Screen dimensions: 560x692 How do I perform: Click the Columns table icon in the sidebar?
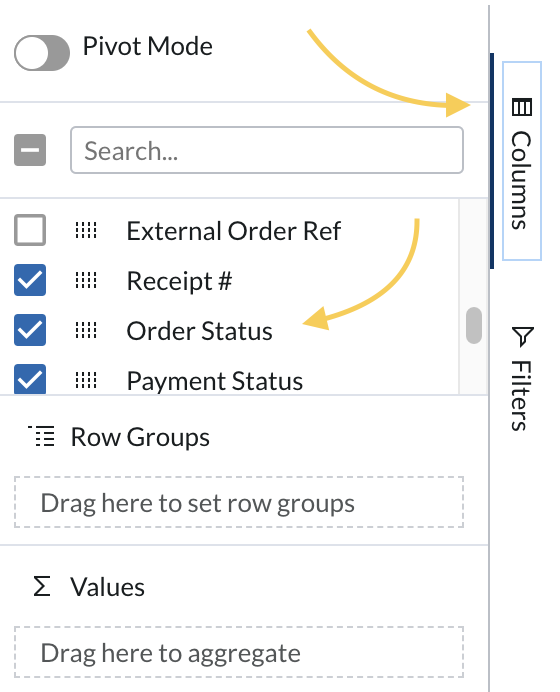click(x=522, y=107)
